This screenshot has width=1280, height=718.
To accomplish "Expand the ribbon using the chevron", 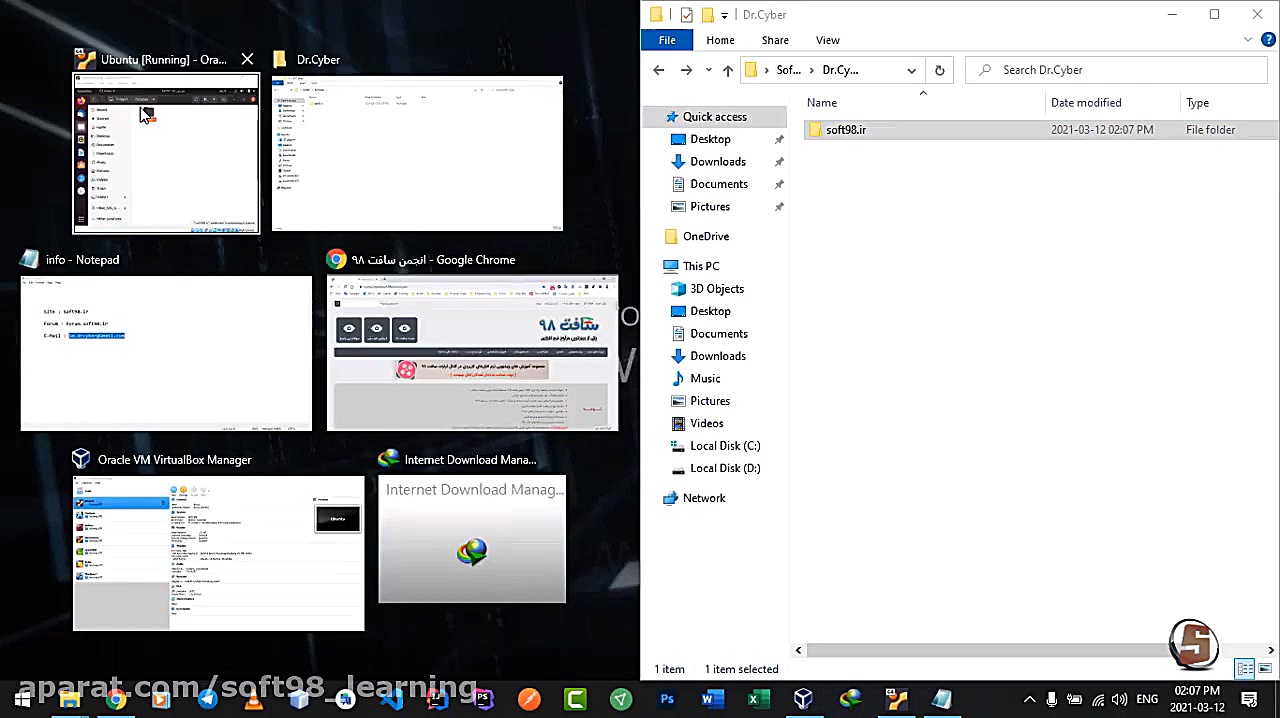I will [1248, 40].
